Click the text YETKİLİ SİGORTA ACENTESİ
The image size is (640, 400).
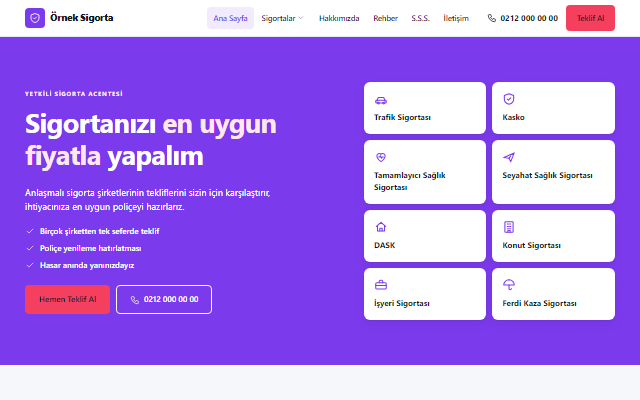tap(74, 94)
